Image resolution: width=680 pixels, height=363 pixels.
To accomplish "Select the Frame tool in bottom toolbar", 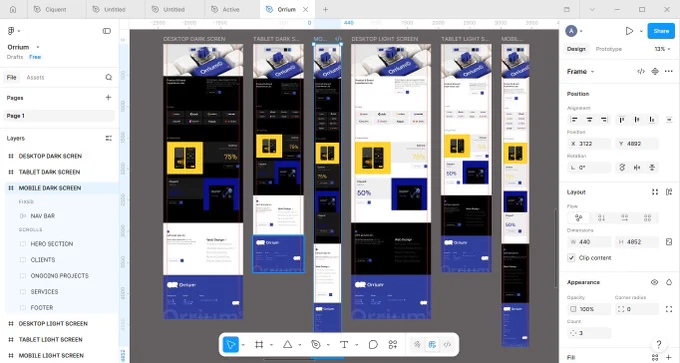I will click(x=259, y=345).
